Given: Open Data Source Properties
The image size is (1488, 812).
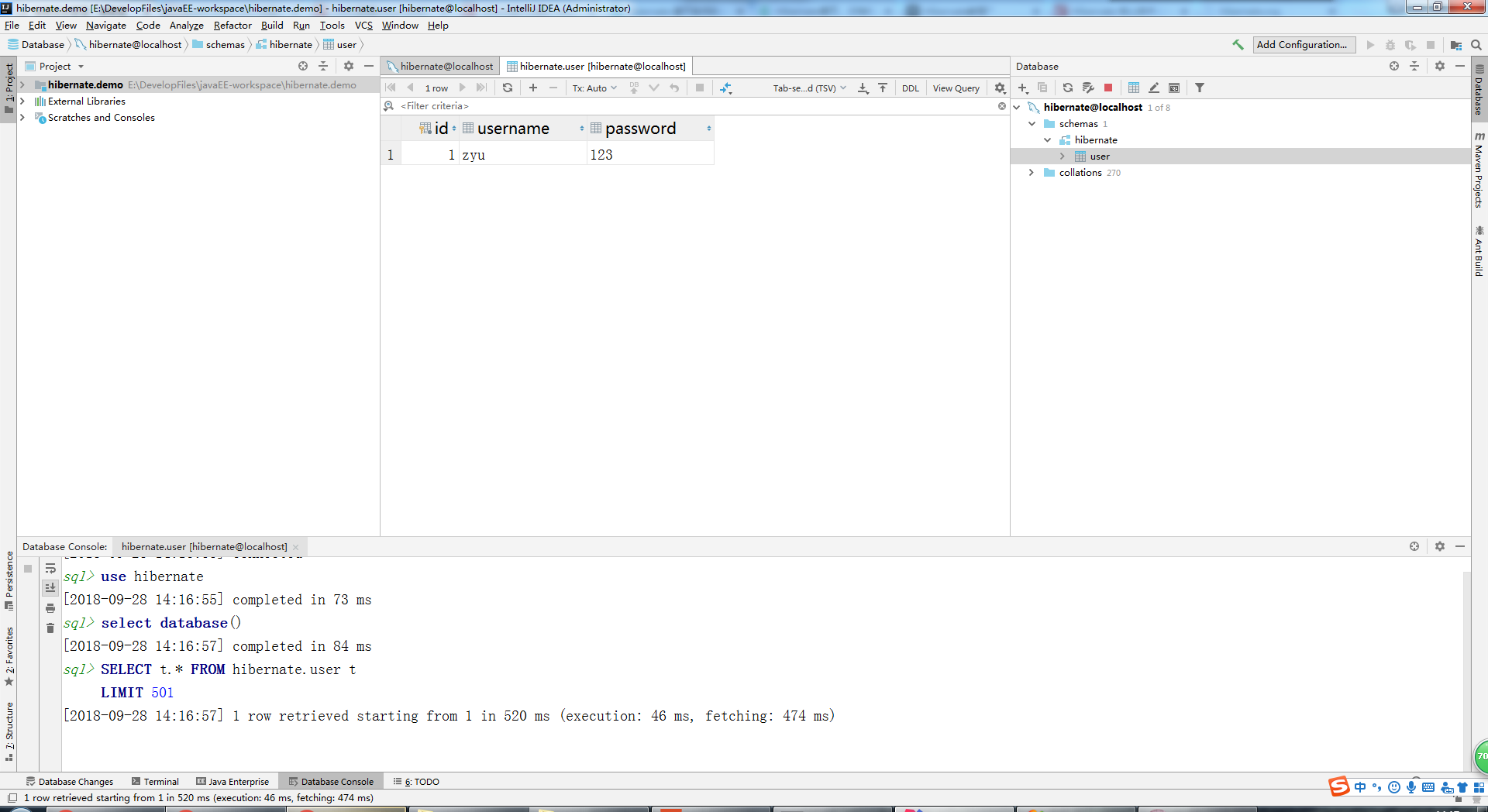Looking at the screenshot, I should (x=1088, y=88).
